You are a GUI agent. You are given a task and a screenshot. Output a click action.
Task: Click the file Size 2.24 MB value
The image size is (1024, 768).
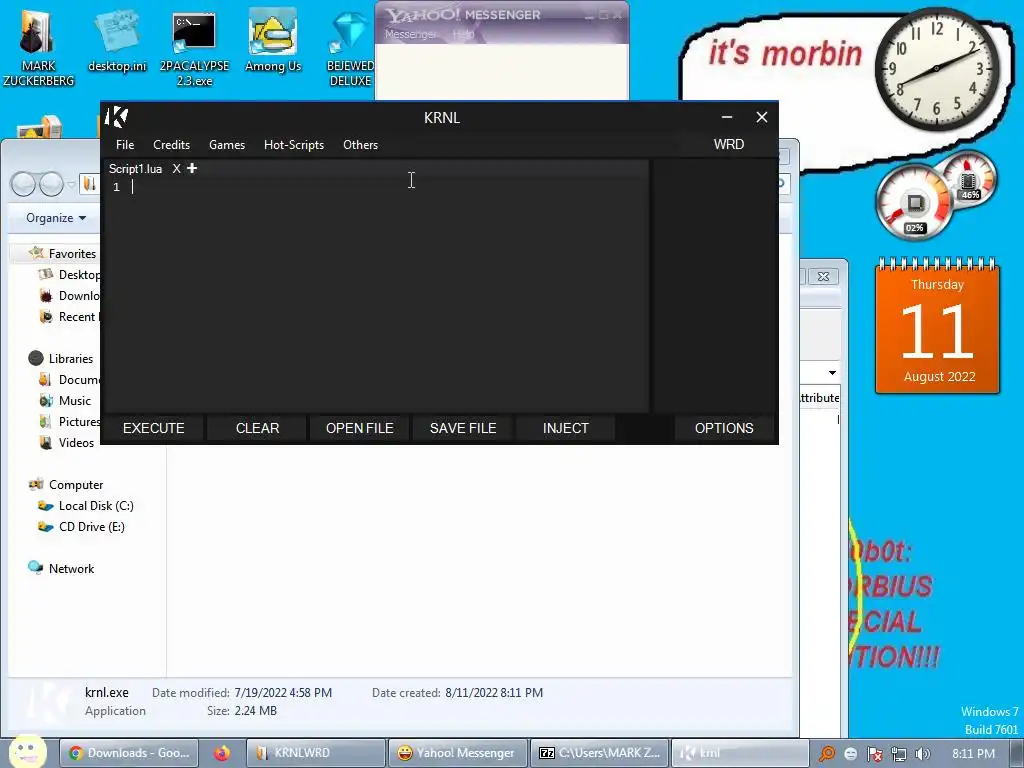255,711
